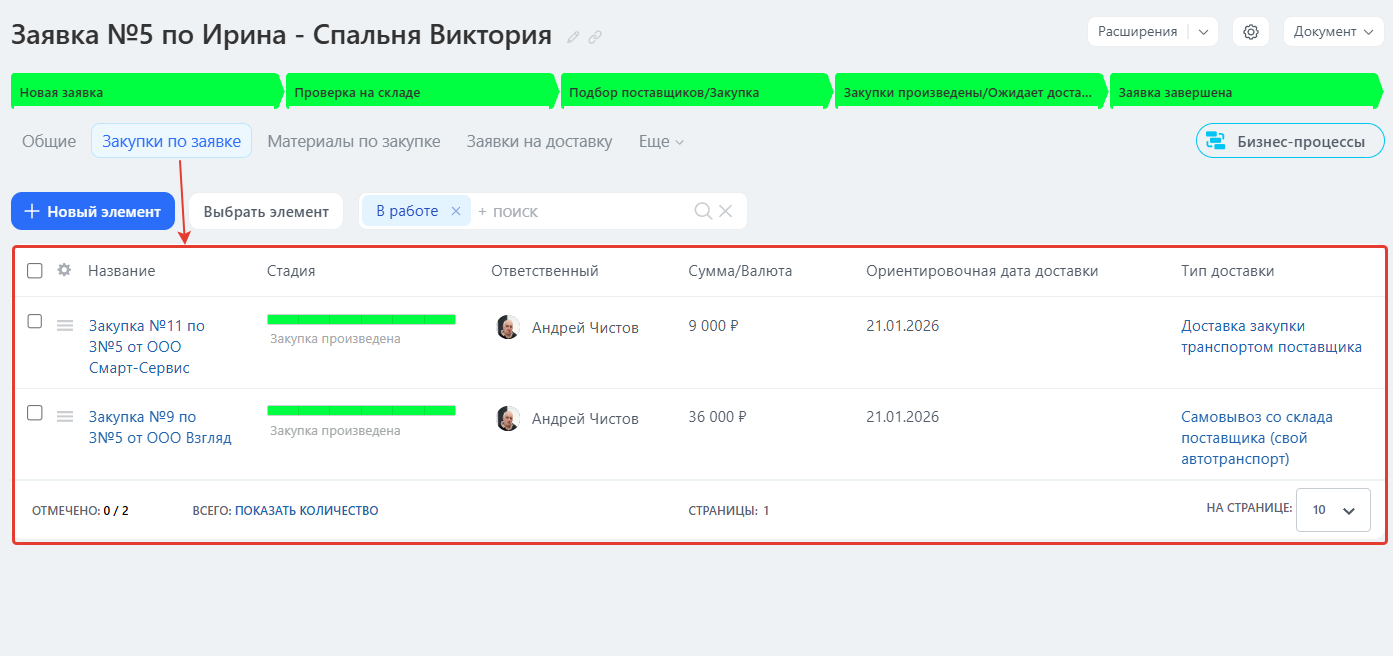Select stage 'Проверка на складе'

click(421, 91)
